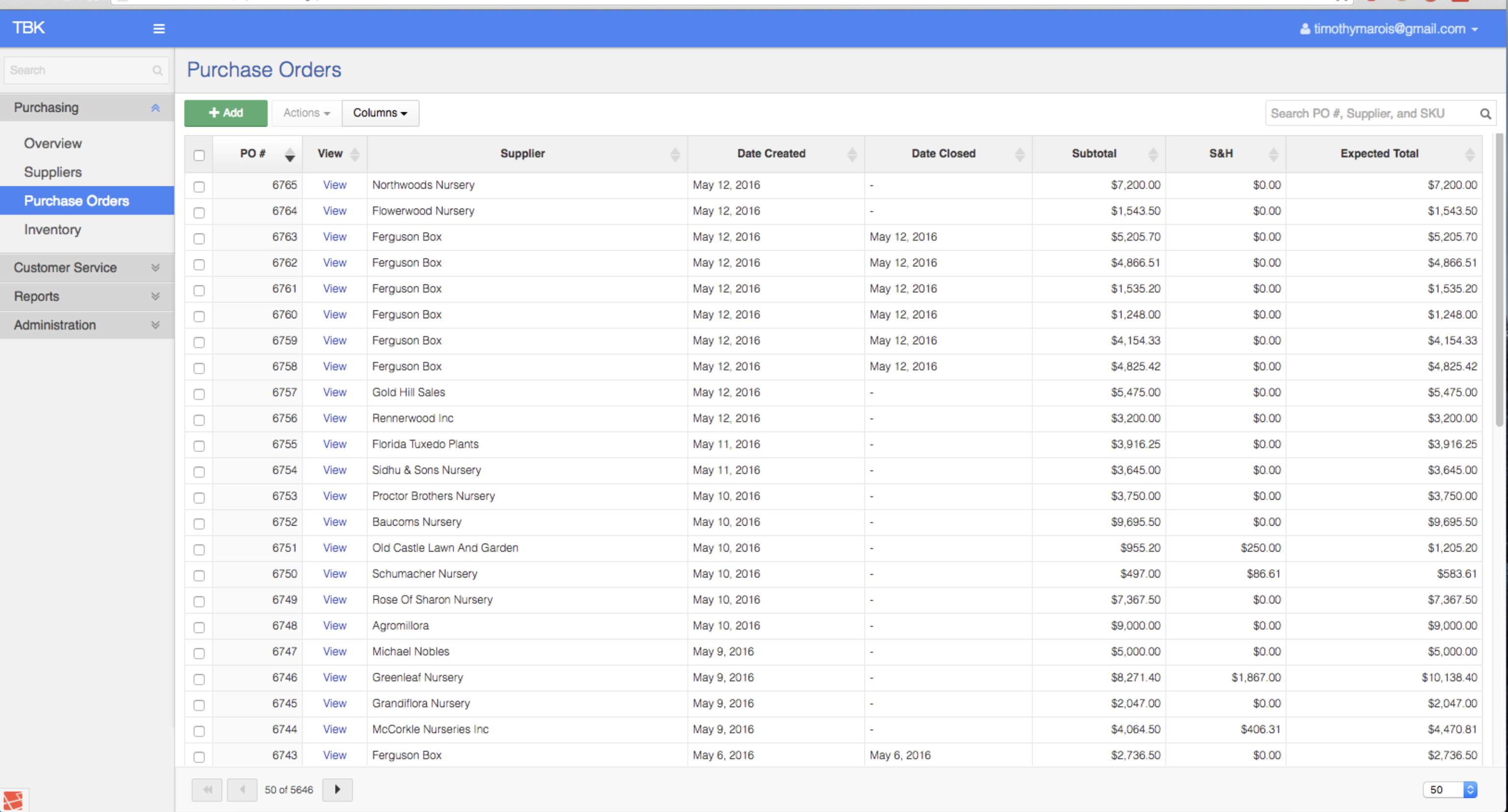Open the Columns dropdown
The width and height of the screenshot is (1508, 812).
click(x=380, y=113)
